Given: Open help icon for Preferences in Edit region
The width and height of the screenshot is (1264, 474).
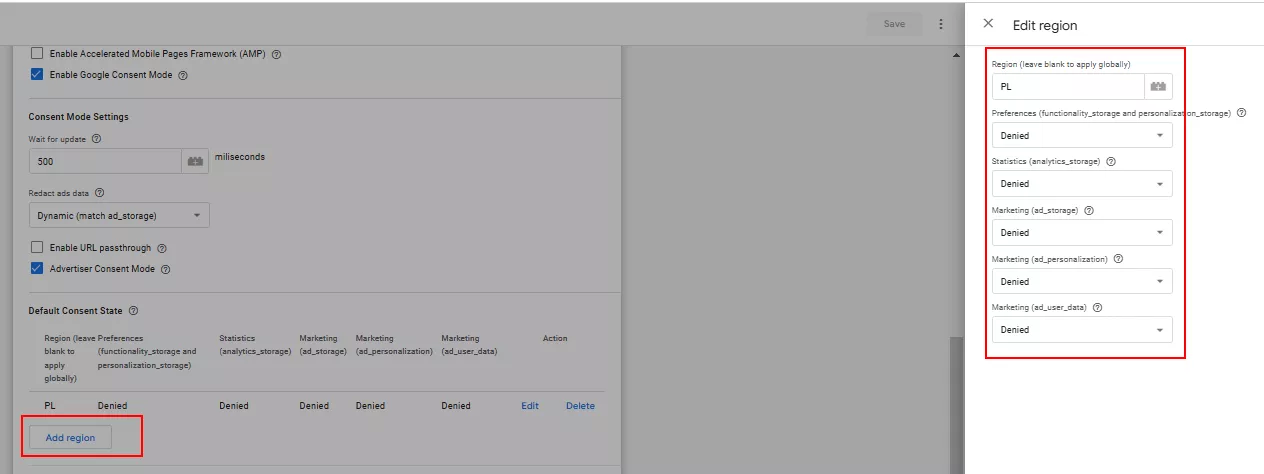Looking at the screenshot, I should click(1241, 113).
